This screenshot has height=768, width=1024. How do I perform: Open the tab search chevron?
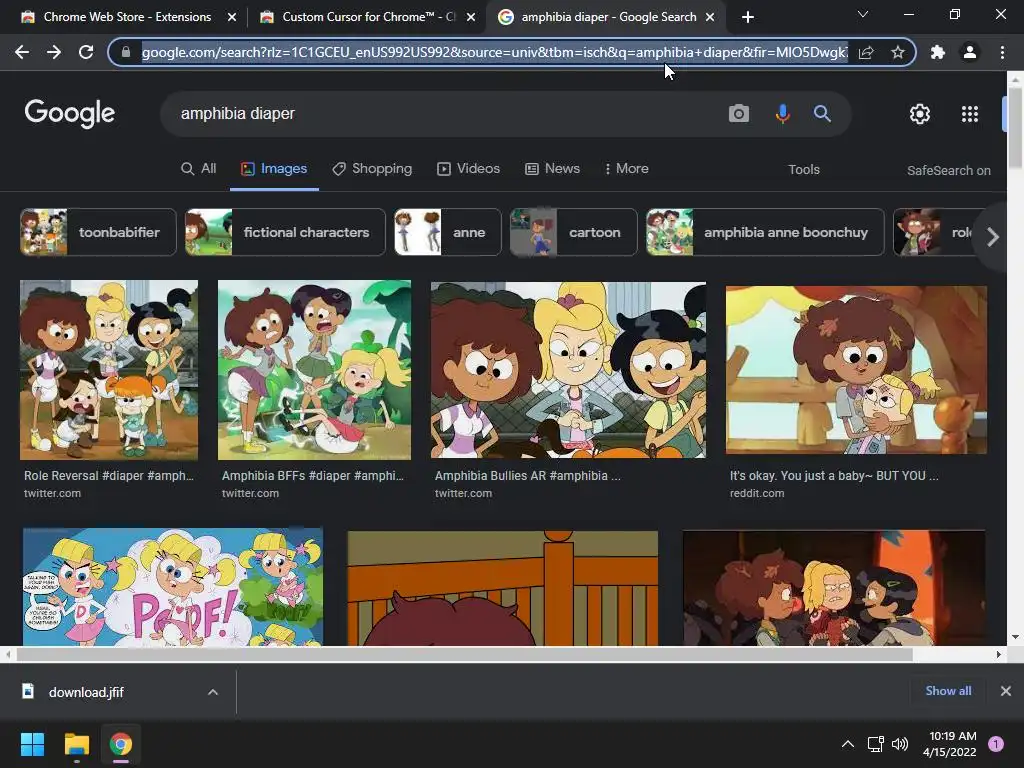click(863, 14)
